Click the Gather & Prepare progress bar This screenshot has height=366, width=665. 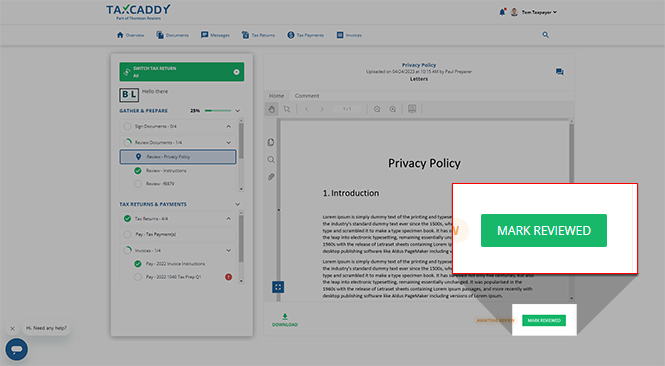218,111
